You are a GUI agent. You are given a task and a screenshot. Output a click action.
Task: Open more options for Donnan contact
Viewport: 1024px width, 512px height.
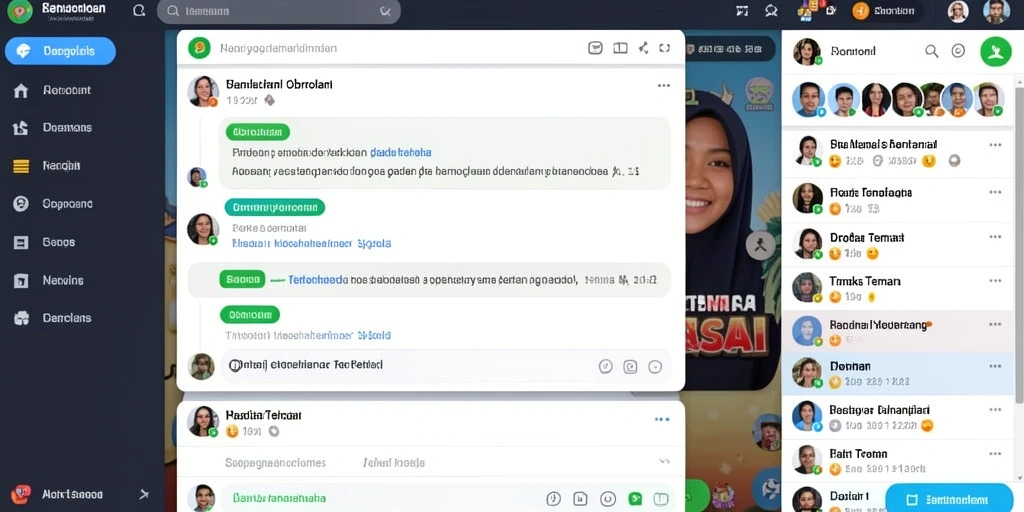pos(995,366)
